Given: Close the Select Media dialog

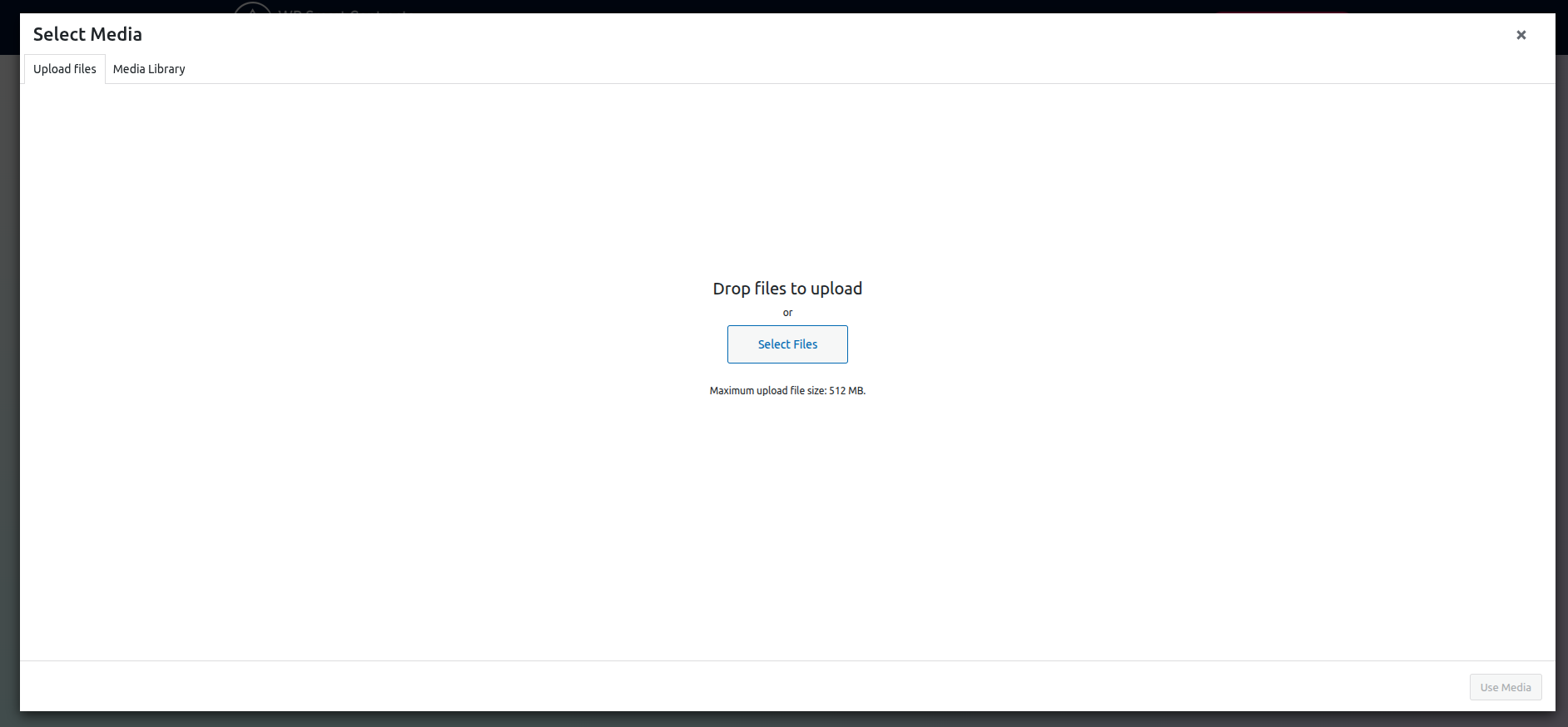Looking at the screenshot, I should [1521, 35].
